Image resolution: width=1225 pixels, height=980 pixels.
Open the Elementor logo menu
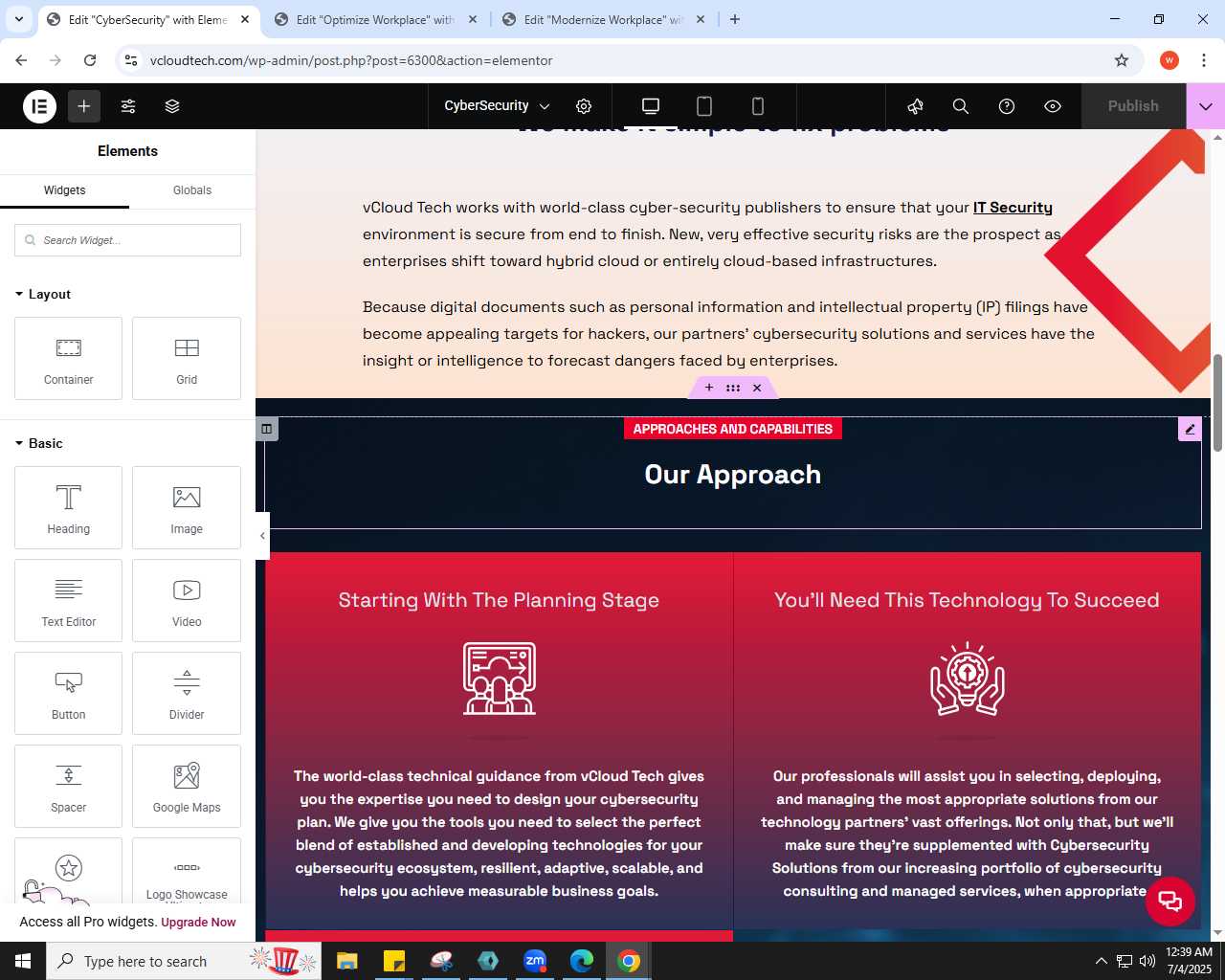tap(40, 106)
